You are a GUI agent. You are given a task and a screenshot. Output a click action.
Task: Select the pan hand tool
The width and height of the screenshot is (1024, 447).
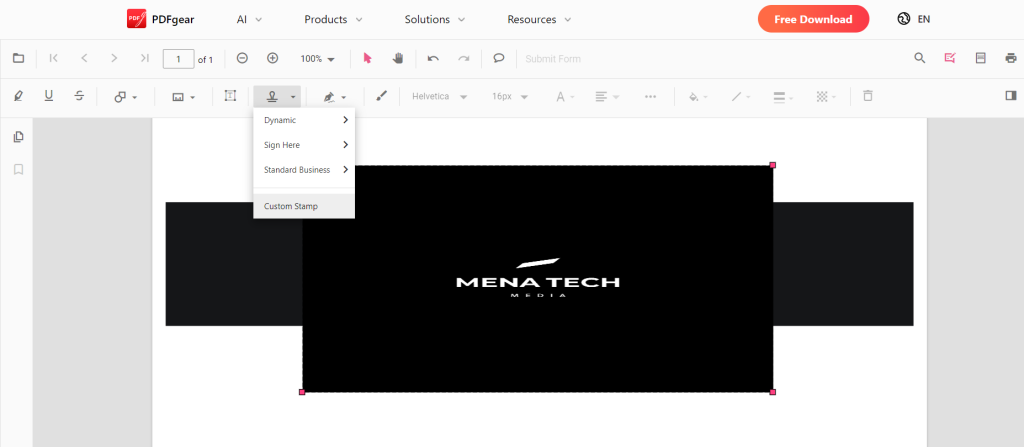[x=398, y=58]
